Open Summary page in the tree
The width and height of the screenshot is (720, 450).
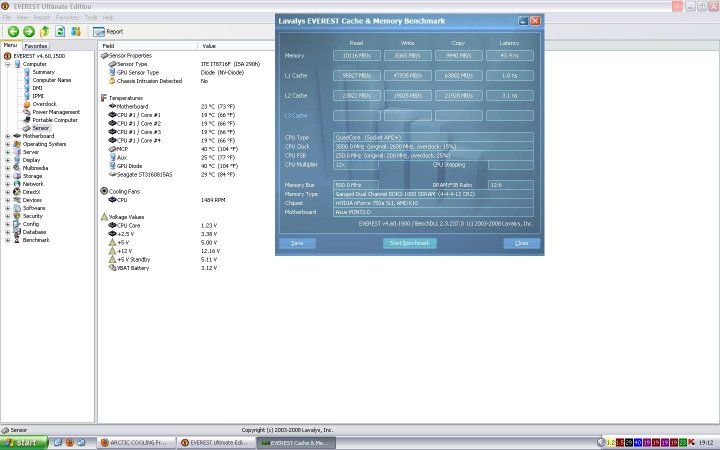point(43,72)
